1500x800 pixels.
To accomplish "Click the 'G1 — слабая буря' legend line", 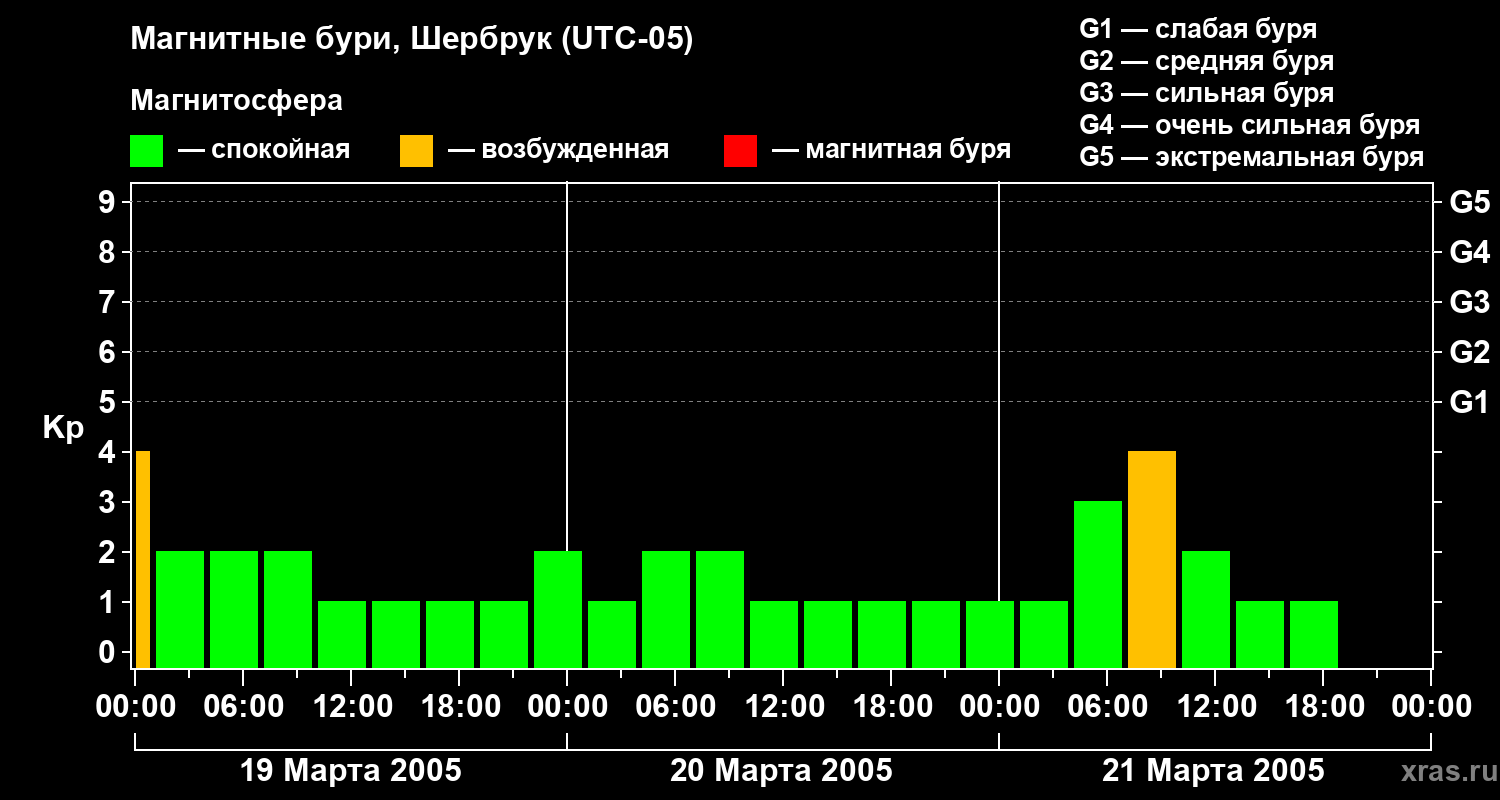I will tap(1198, 29).
